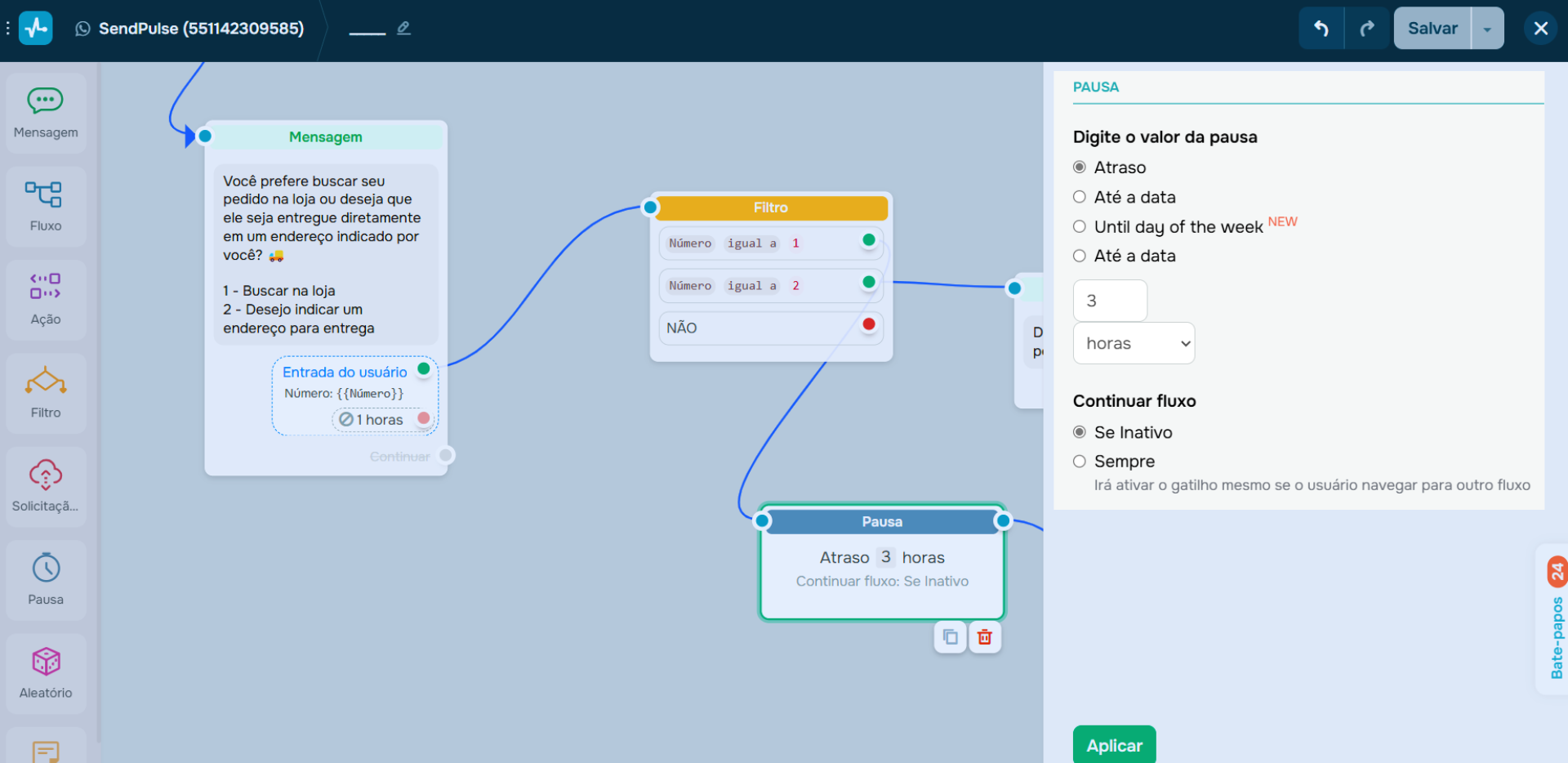Add an Ação block from sidebar
The width and height of the screenshot is (1568, 763).
pos(46,300)
